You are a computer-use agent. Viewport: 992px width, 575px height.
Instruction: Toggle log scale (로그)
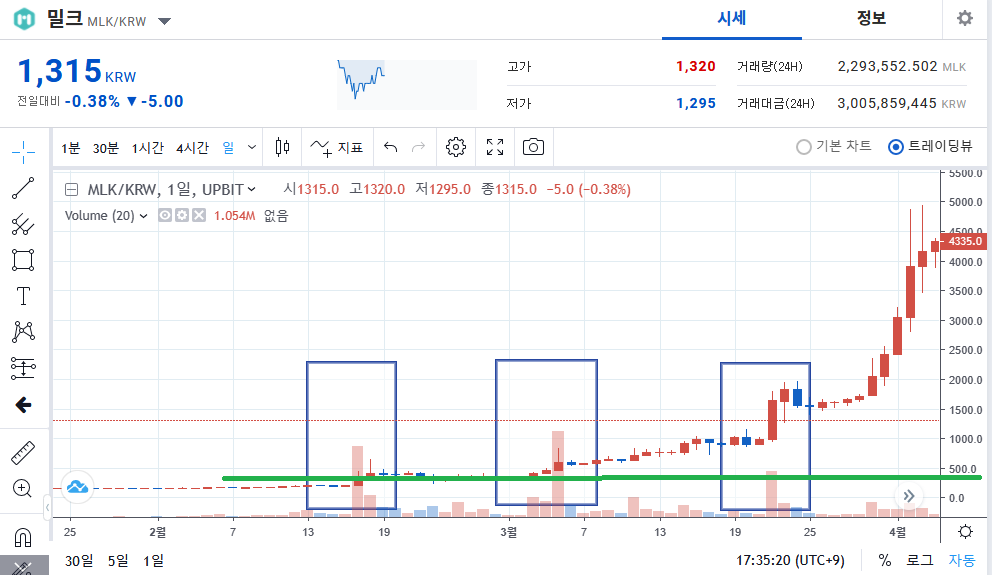point(920,560)
